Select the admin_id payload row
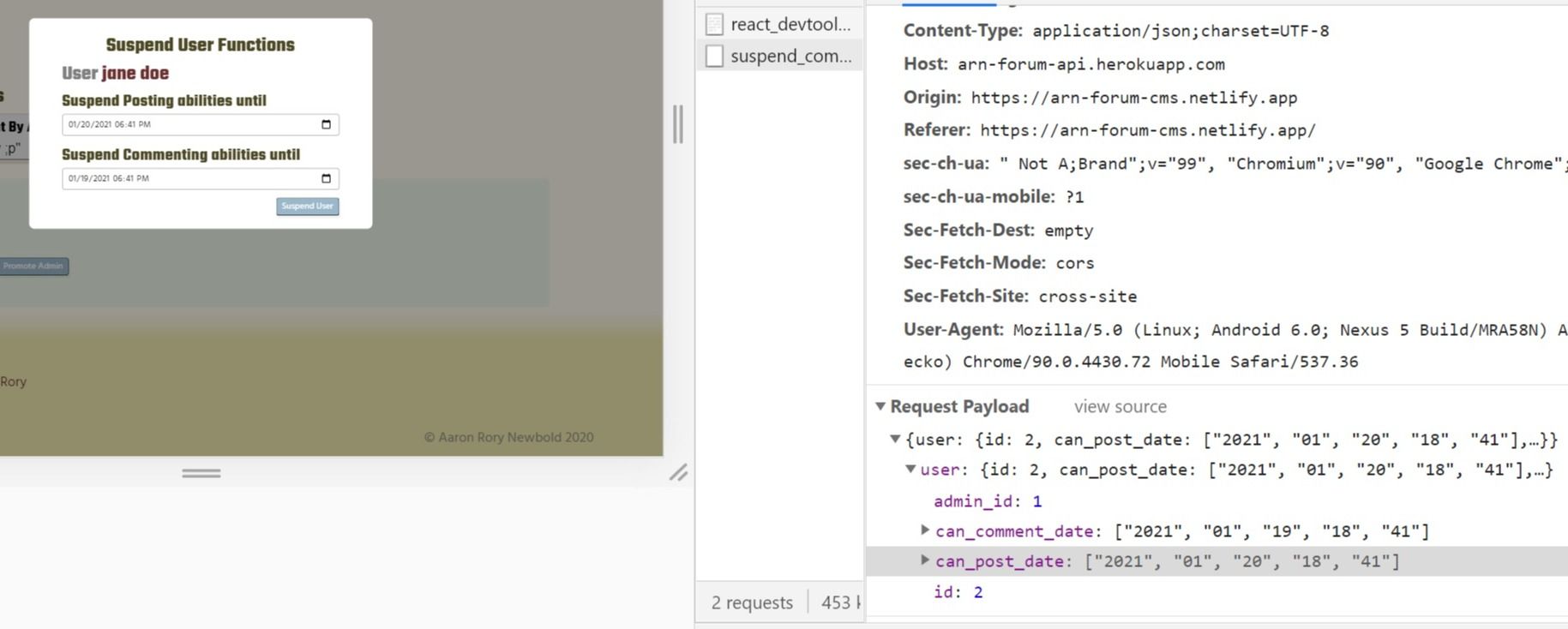The height and width of the screenshot is (629, 1568). 987,501
